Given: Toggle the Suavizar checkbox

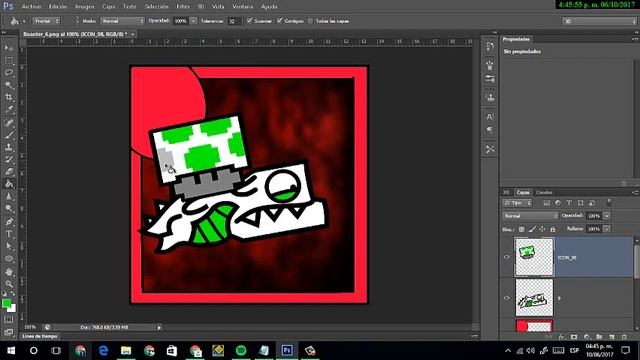Looking at the screenshot, I should point(250,20).
